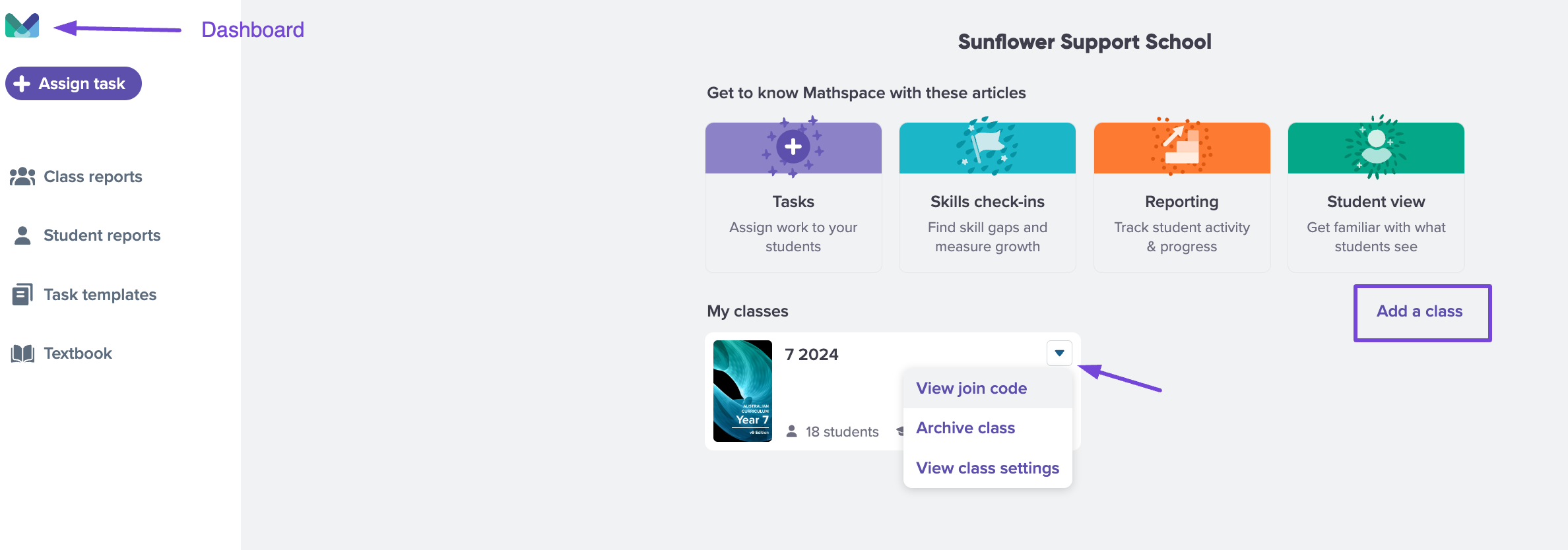Click the Class reports group icon
The height and width of the screenshot is (550, 1568).
pyautogui.click(x=22, y=177)
